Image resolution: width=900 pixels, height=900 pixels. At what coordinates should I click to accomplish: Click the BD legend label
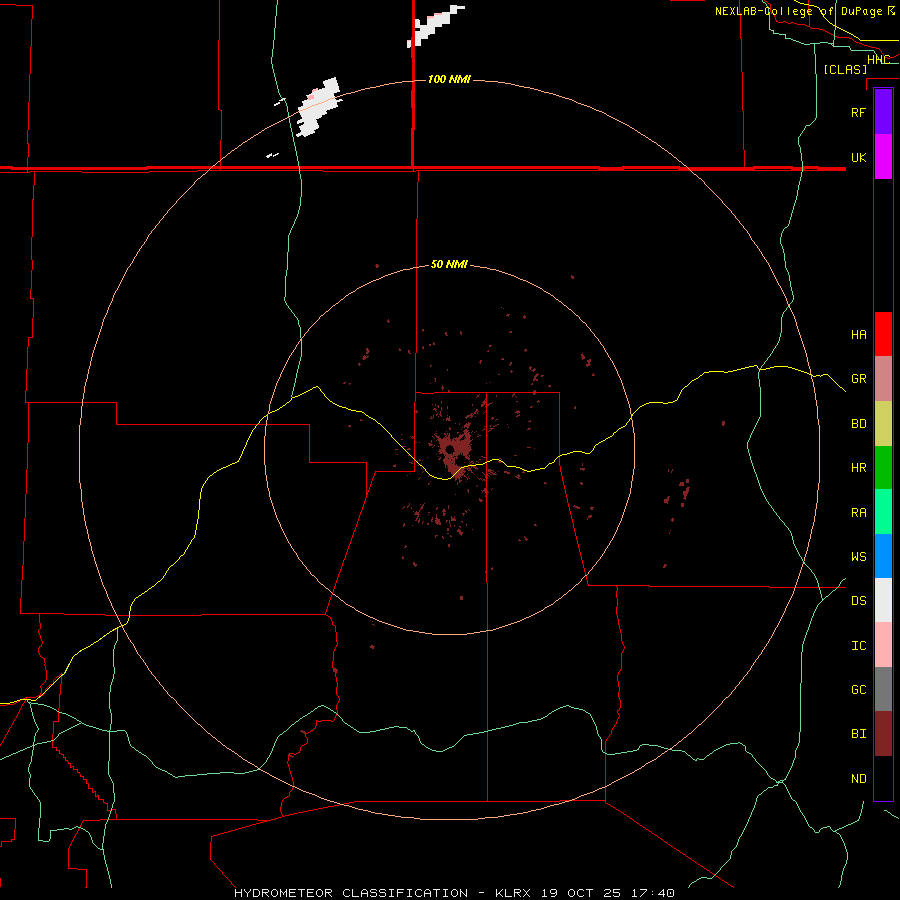pos(858,424)
